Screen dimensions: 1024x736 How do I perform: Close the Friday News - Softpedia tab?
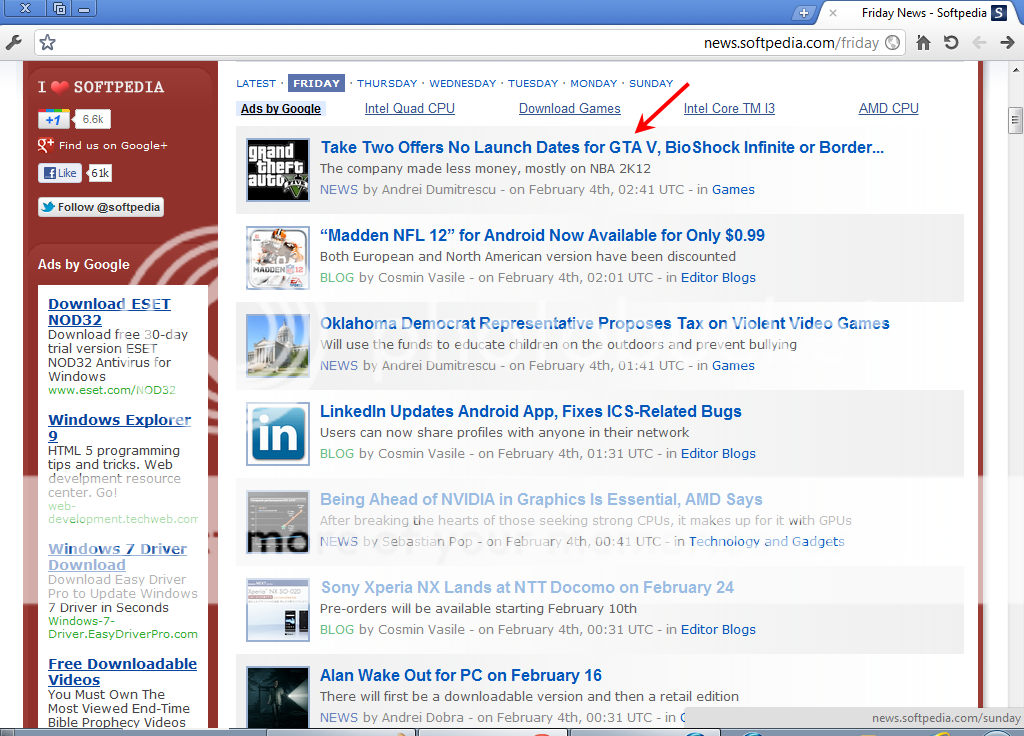[833, 13]
